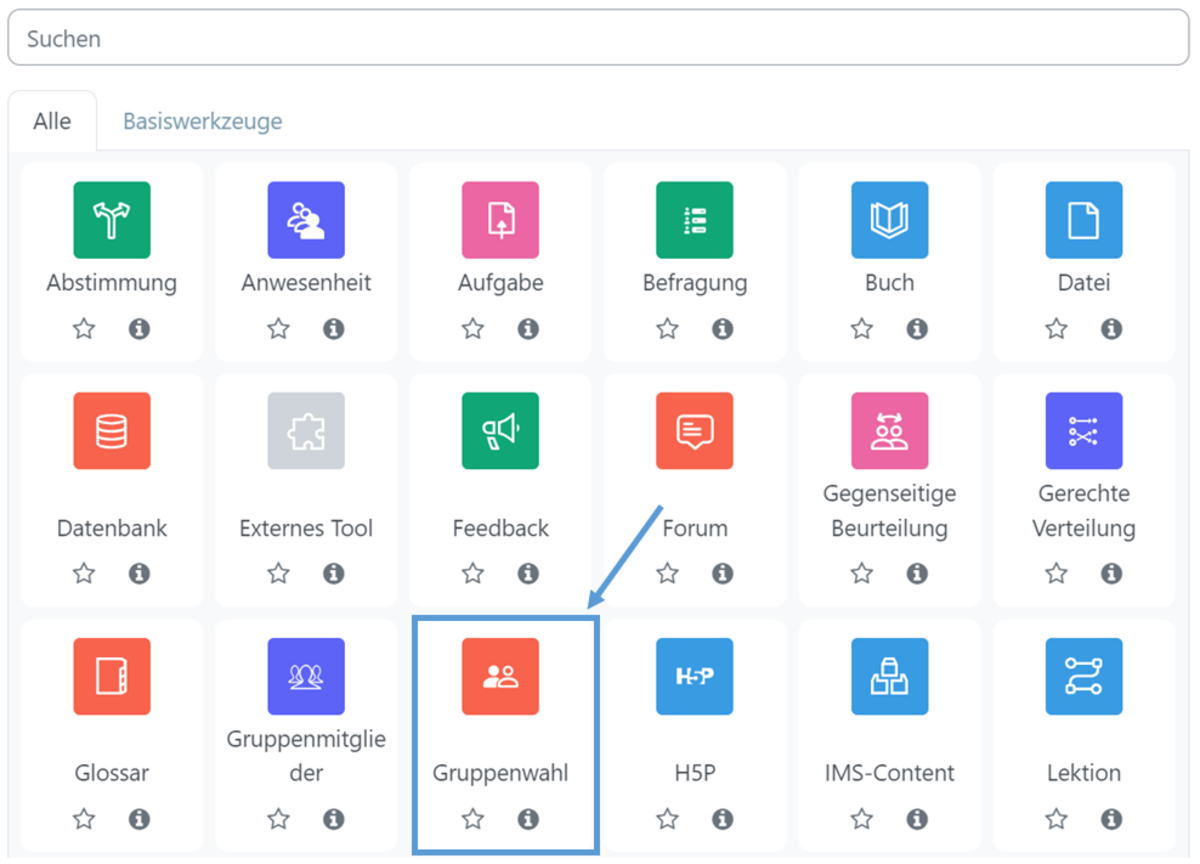This screenshot has width=1200, height=864.
Task: Select the Abstimmung activity icon
Action: [x=112, y=220]
